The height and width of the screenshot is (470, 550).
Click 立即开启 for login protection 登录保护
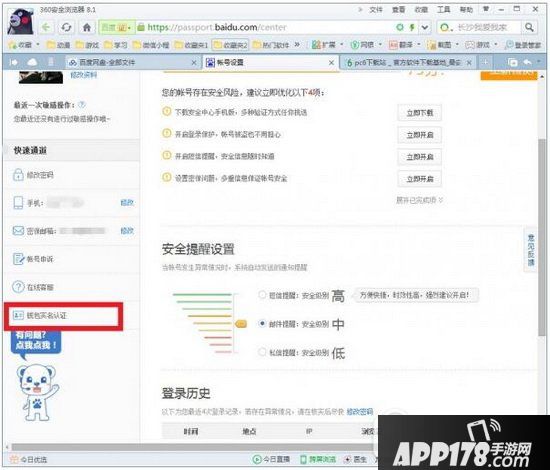(420, 135)
